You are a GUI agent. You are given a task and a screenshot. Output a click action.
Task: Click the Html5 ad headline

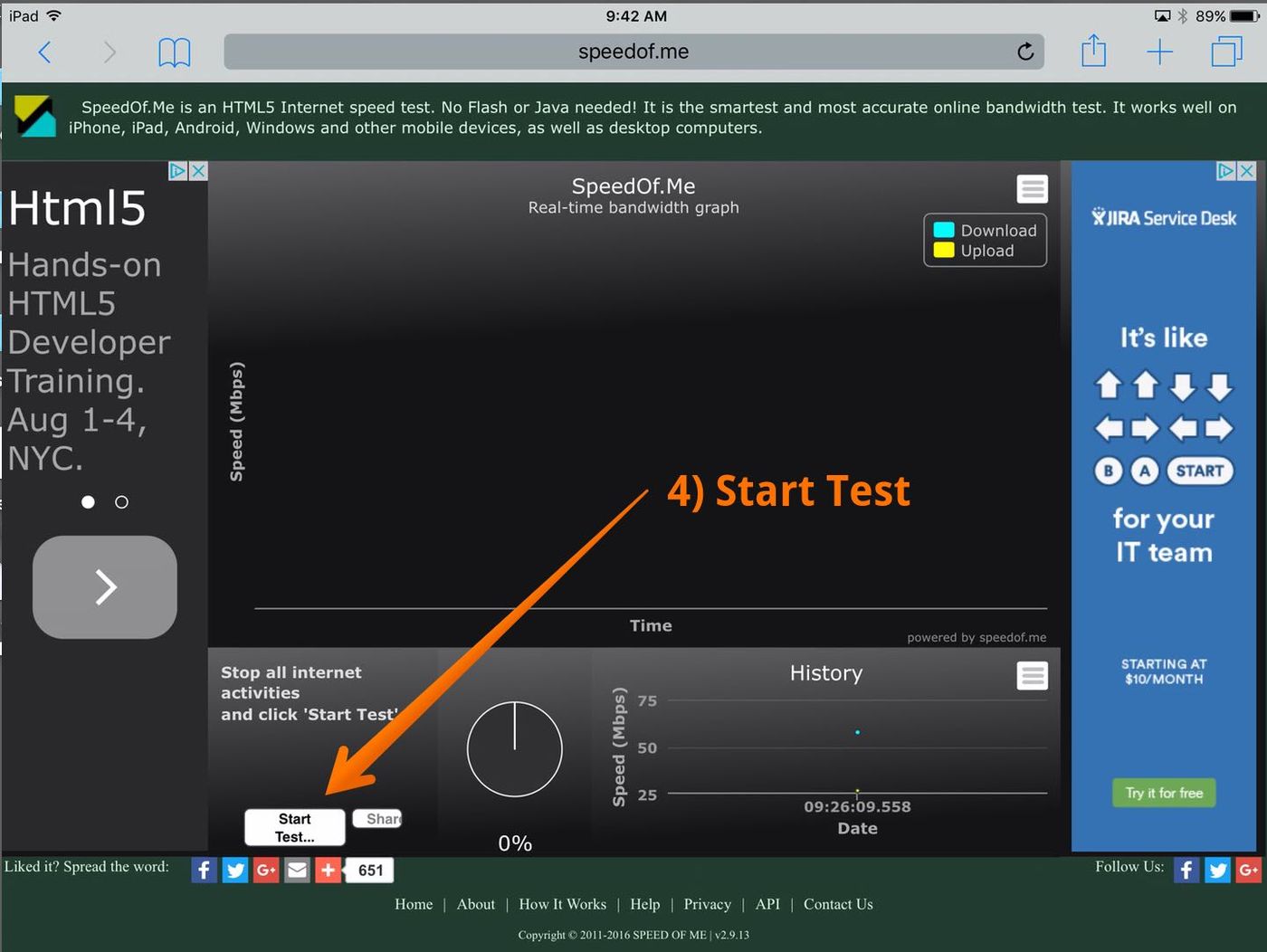click(77, 208)
